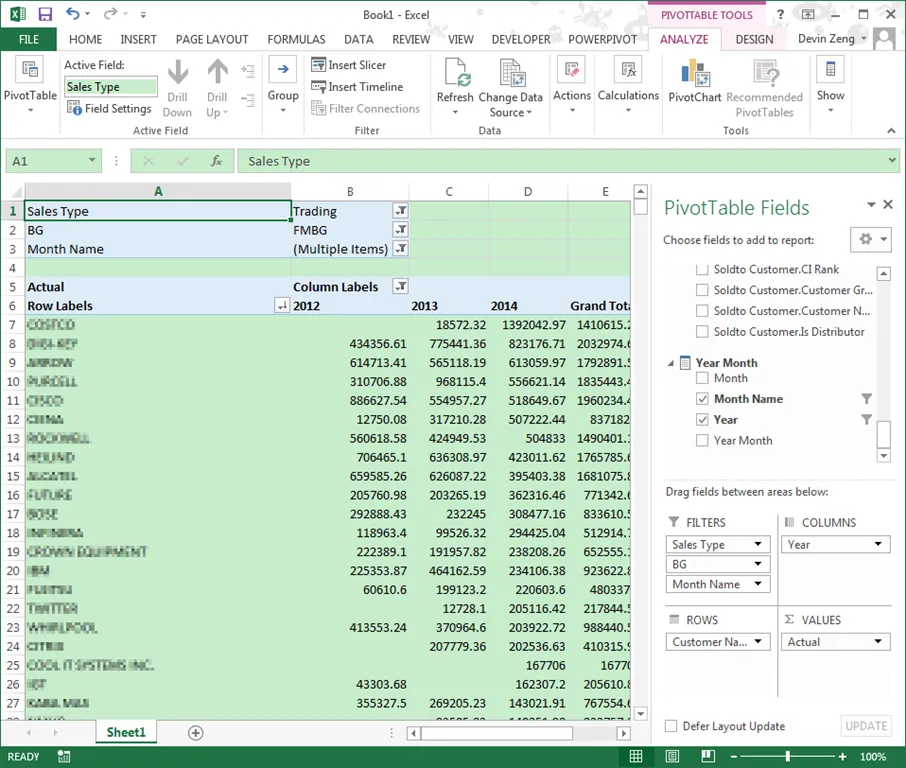
Task: Switch to the INSERT tab
Action: pyautogui.click(x=138, y=39)
